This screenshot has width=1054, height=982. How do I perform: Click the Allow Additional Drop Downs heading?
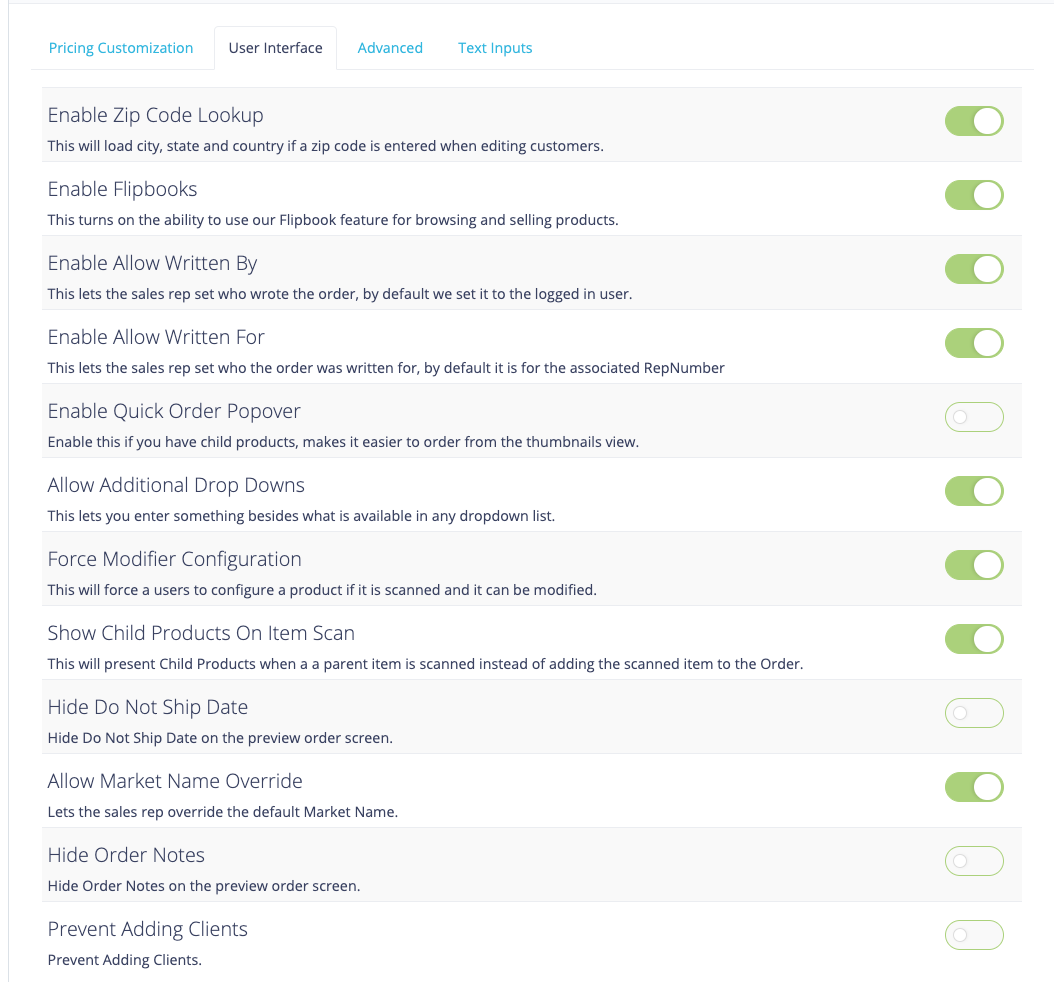point(176,485)
